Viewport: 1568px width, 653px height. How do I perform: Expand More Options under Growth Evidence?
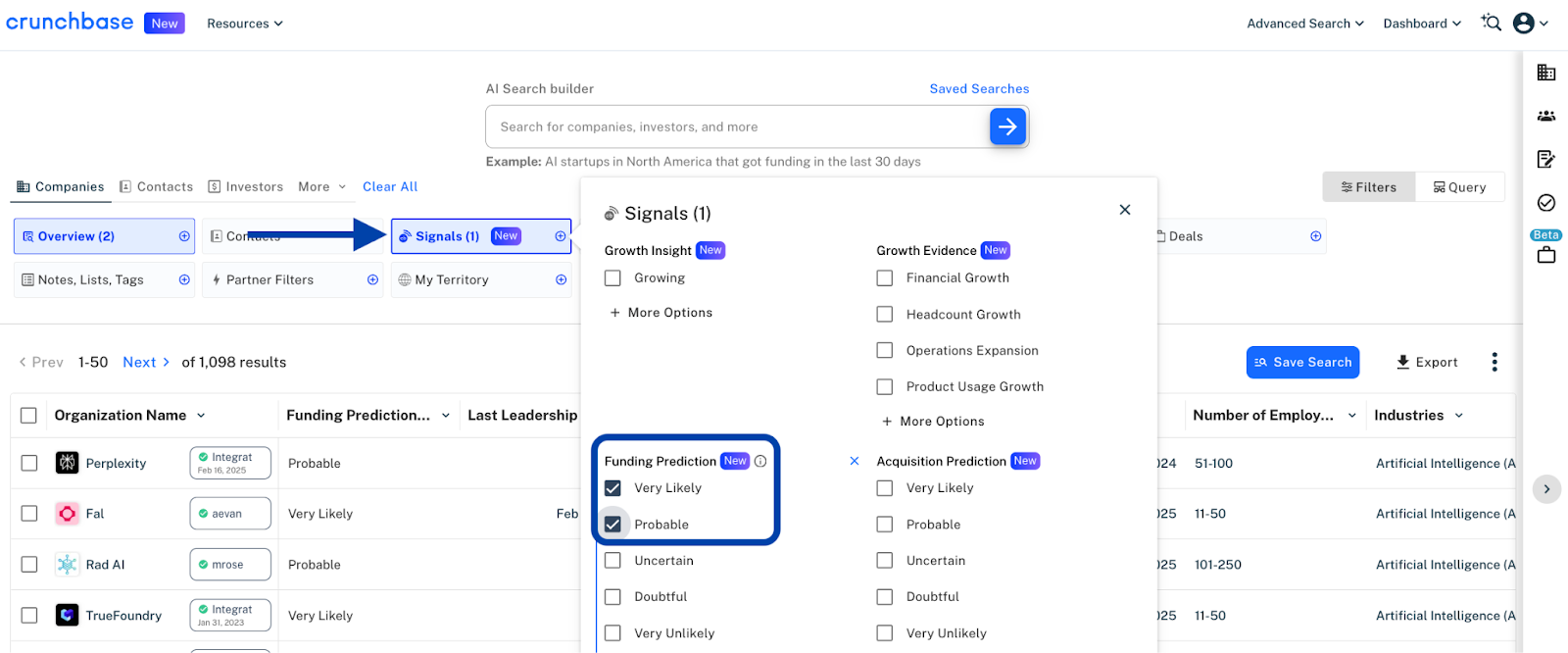pyautogui.click(x=933, y=422)
